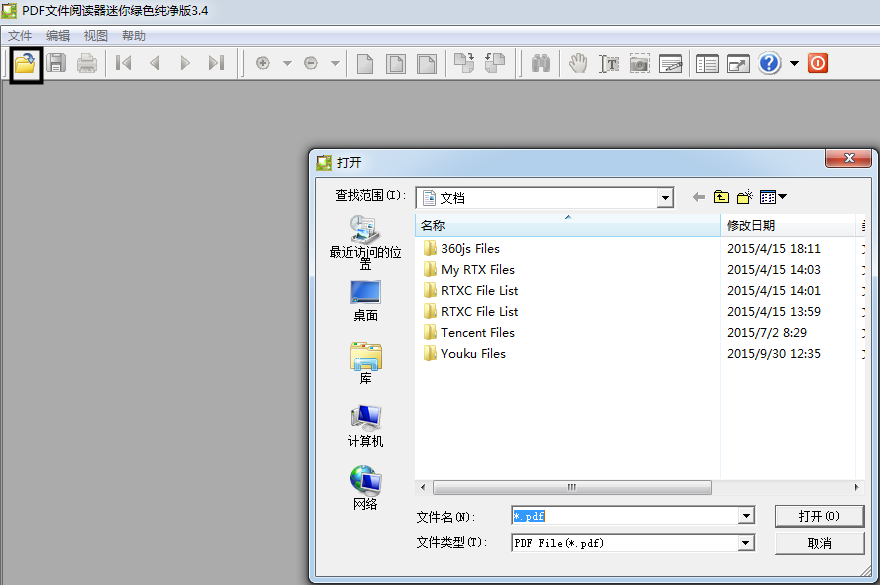The width and height of the screenshot is (880, 585).
Task: Select the second page icon with inner rectangle
Action: pyautogui.click(x=396, y=63)
